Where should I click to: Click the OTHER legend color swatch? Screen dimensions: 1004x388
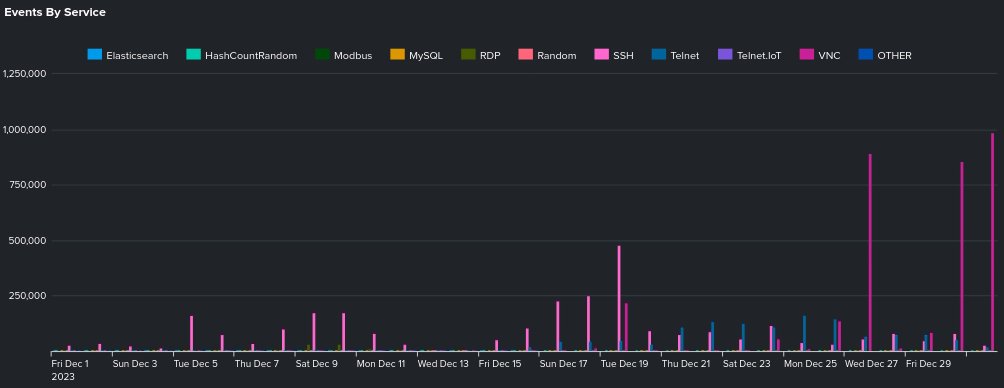866,55
